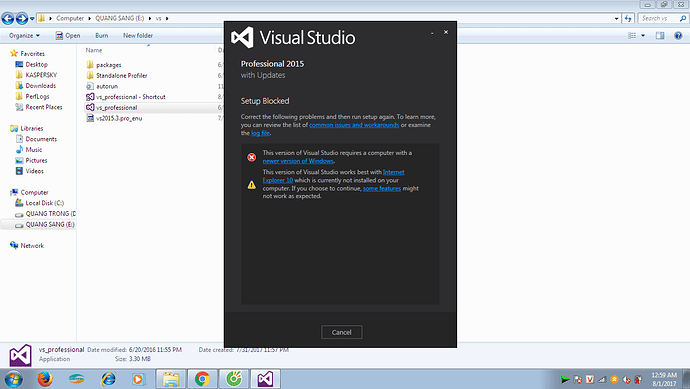
Task: Refresh the Explorer folder view
Action: [628, 18]
